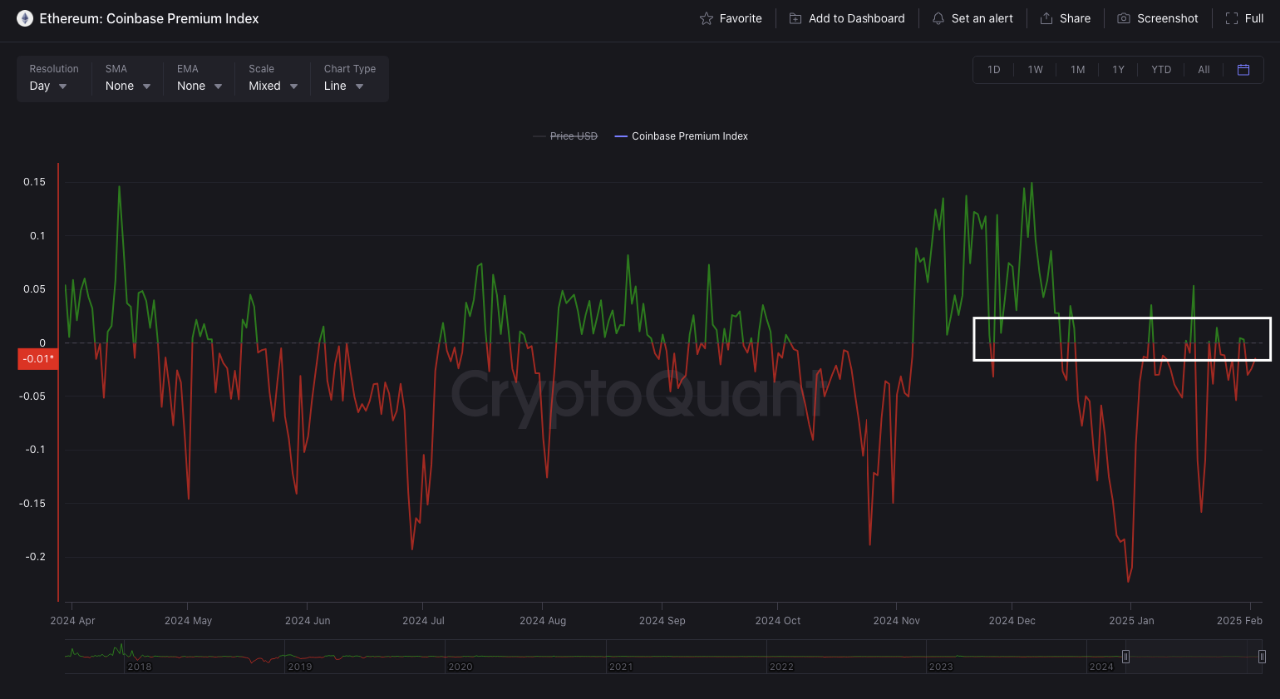Image resolution: width=1280 pixels, height=699 pixels.
Task: Click the 0.05 y-axis label
Action: (x=35, y=289)
